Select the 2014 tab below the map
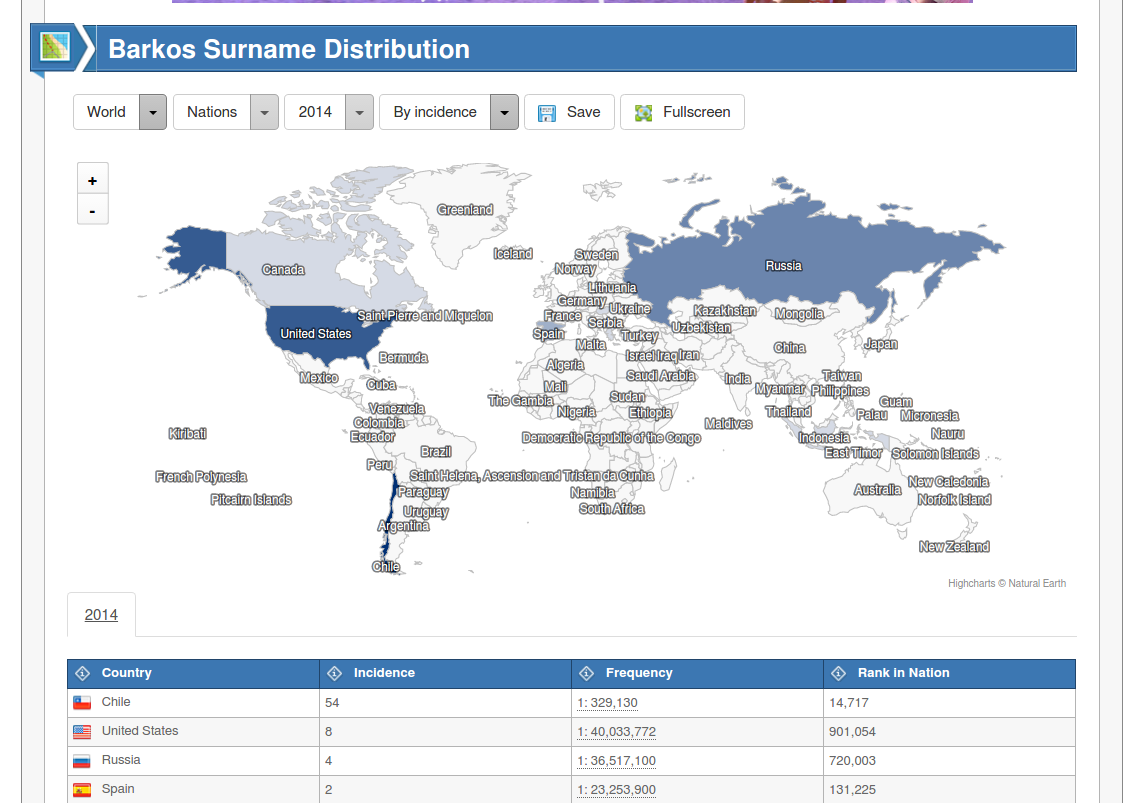1137x803 pixels. pos(102,615)
